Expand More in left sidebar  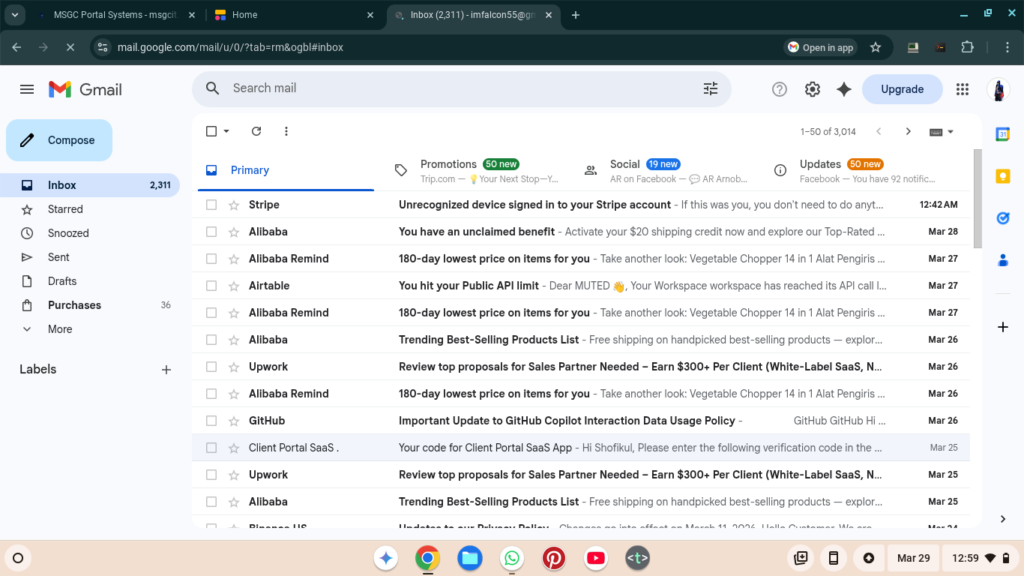point(59,329)
